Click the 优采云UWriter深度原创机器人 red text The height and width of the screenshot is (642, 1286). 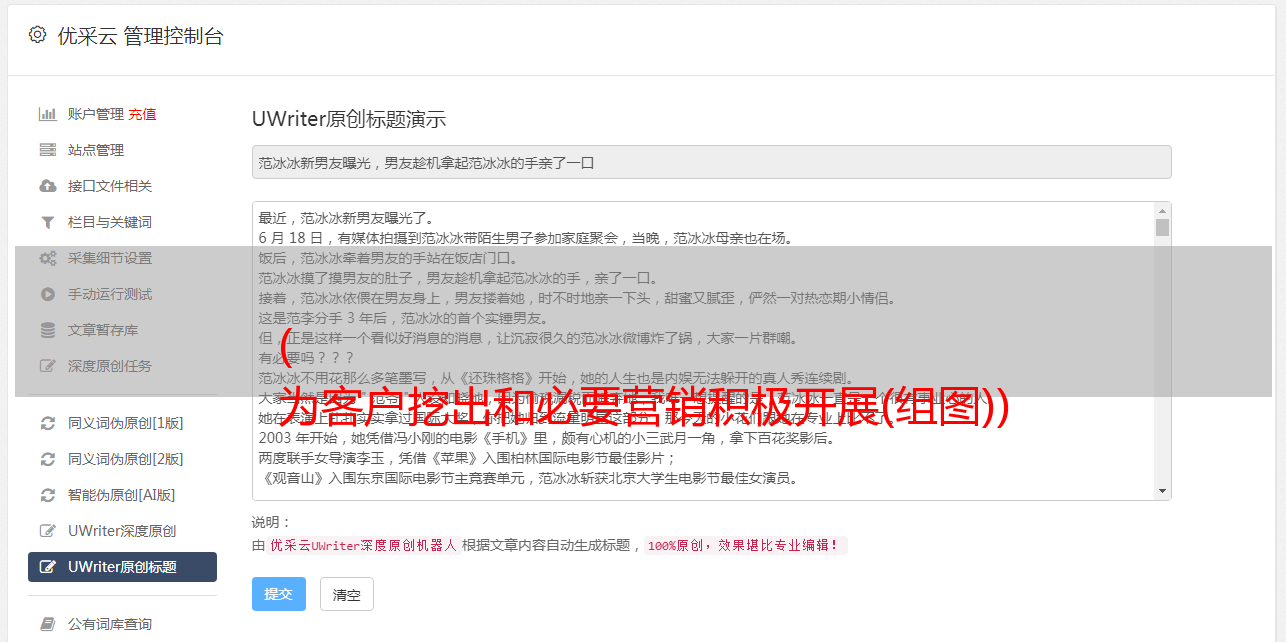coord(363,546)
